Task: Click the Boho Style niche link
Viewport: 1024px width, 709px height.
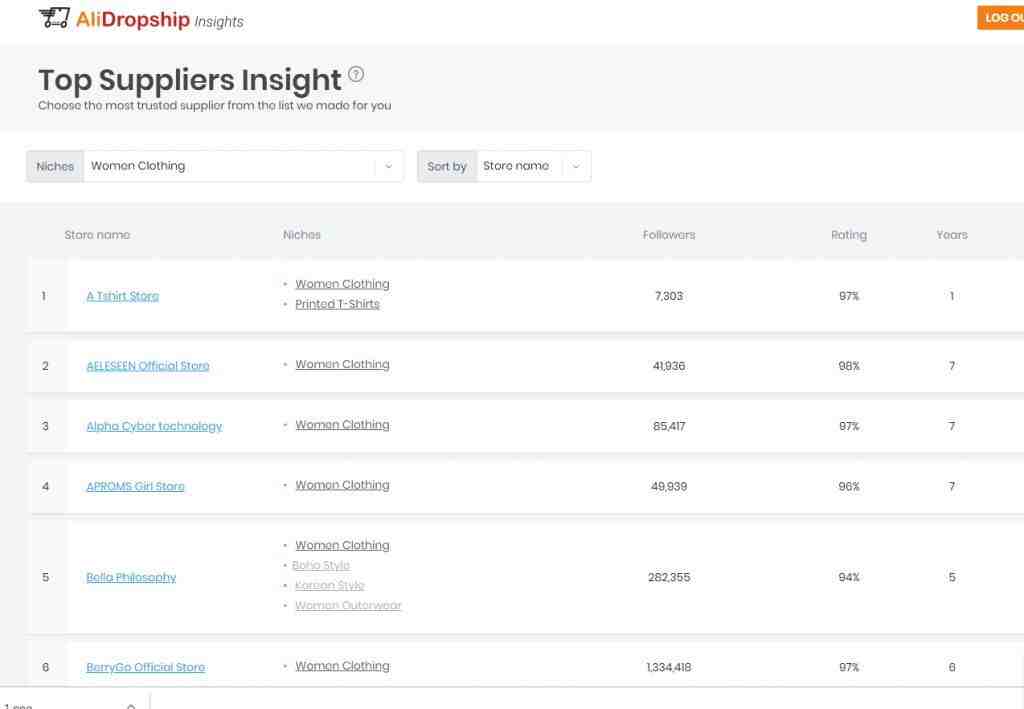Action: (x=321, y=565)
